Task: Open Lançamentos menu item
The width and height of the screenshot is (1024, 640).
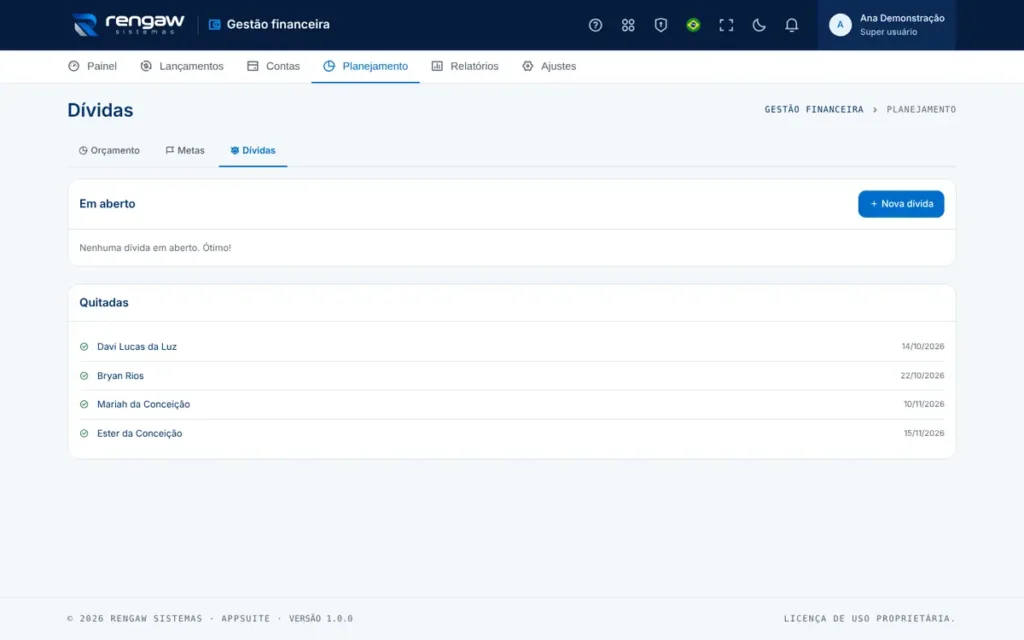Action: [182, 66]
